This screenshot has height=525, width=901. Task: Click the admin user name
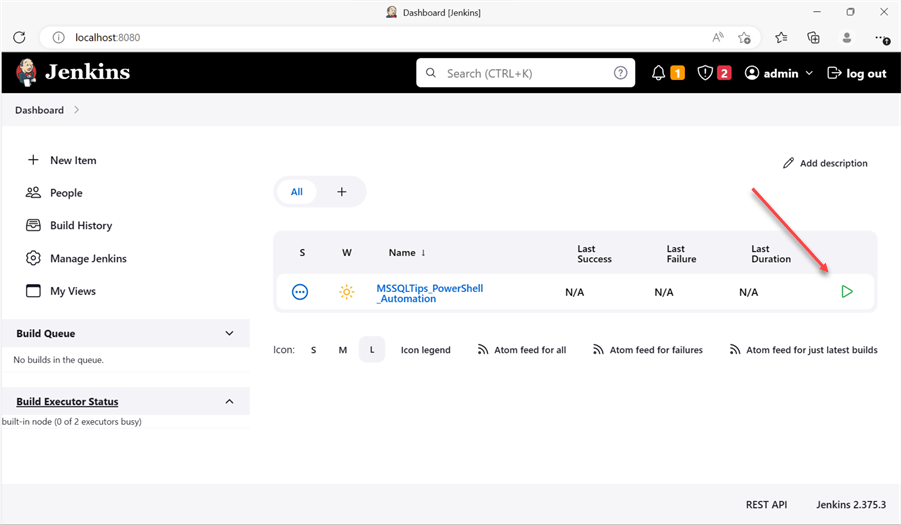[780, 73]
